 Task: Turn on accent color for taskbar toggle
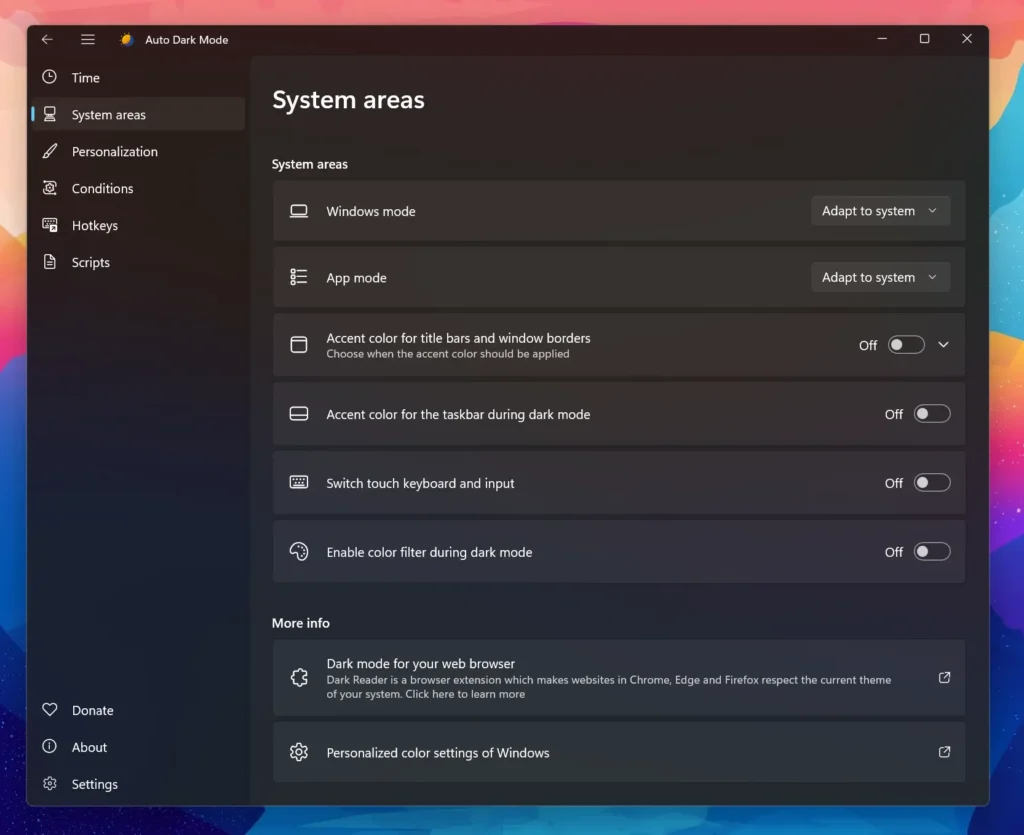pos(932,414)
